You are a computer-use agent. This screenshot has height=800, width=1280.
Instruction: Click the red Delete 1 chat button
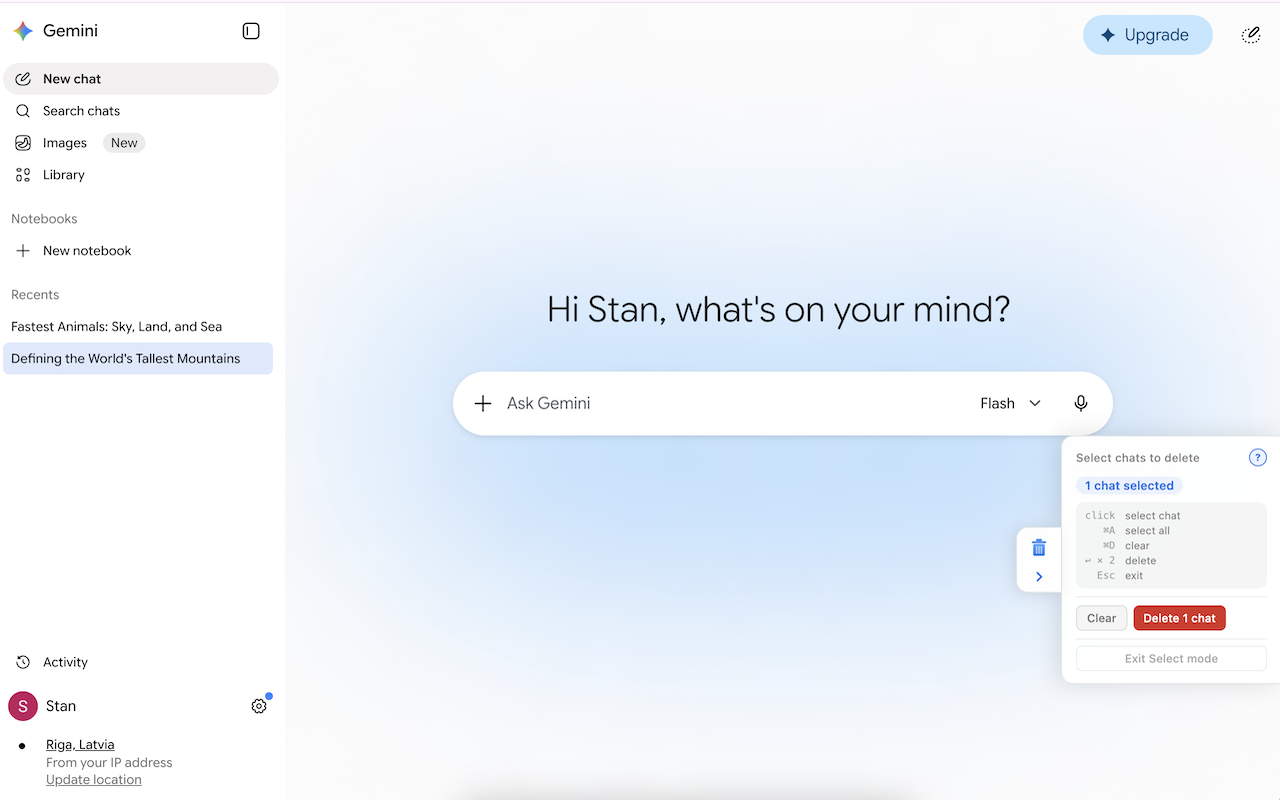pyautogui.click(x=1180, y=618)
